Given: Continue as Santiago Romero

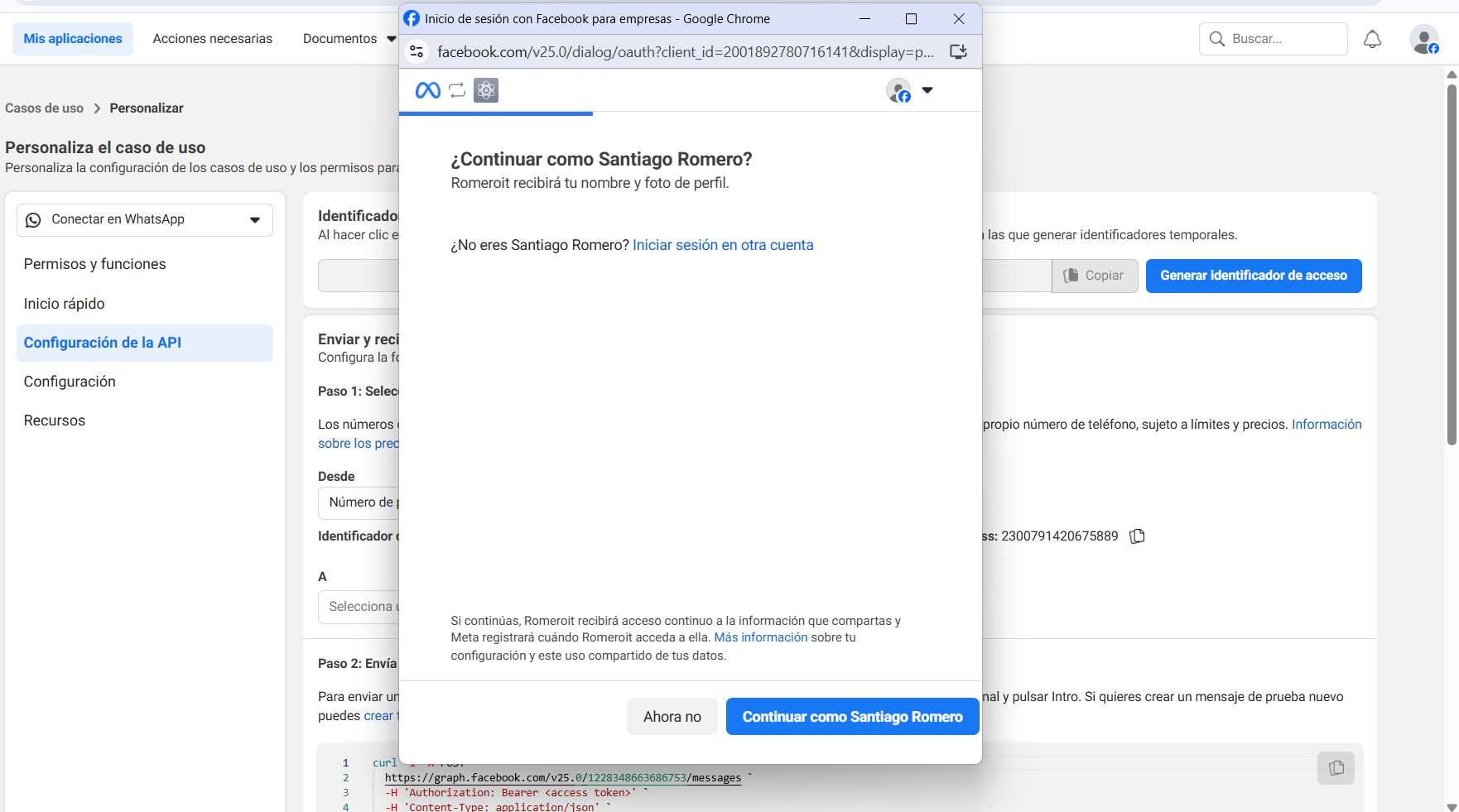Looking at the screenshot, I should [852, 717].
